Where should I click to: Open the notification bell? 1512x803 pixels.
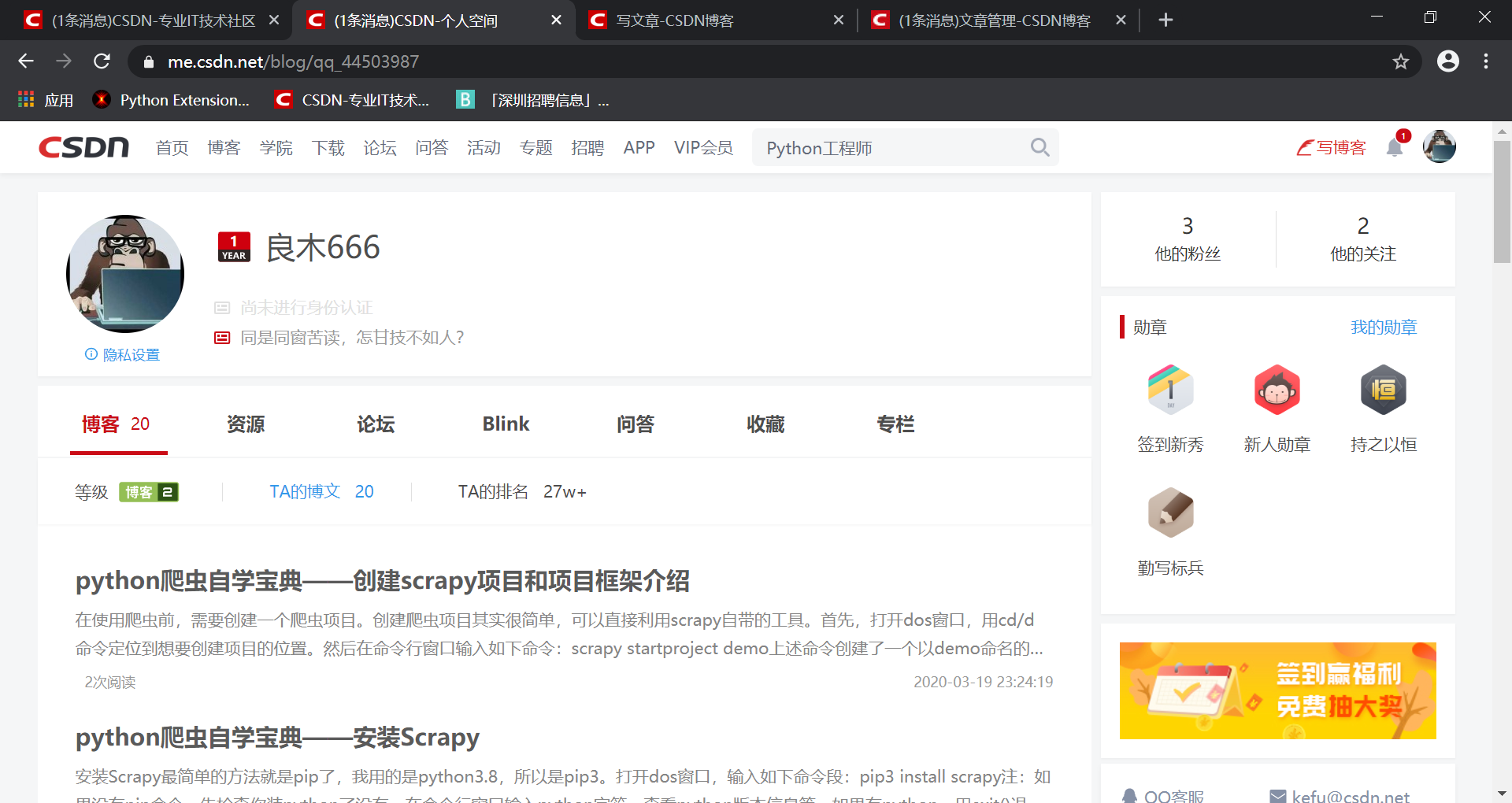(1395, 147)
